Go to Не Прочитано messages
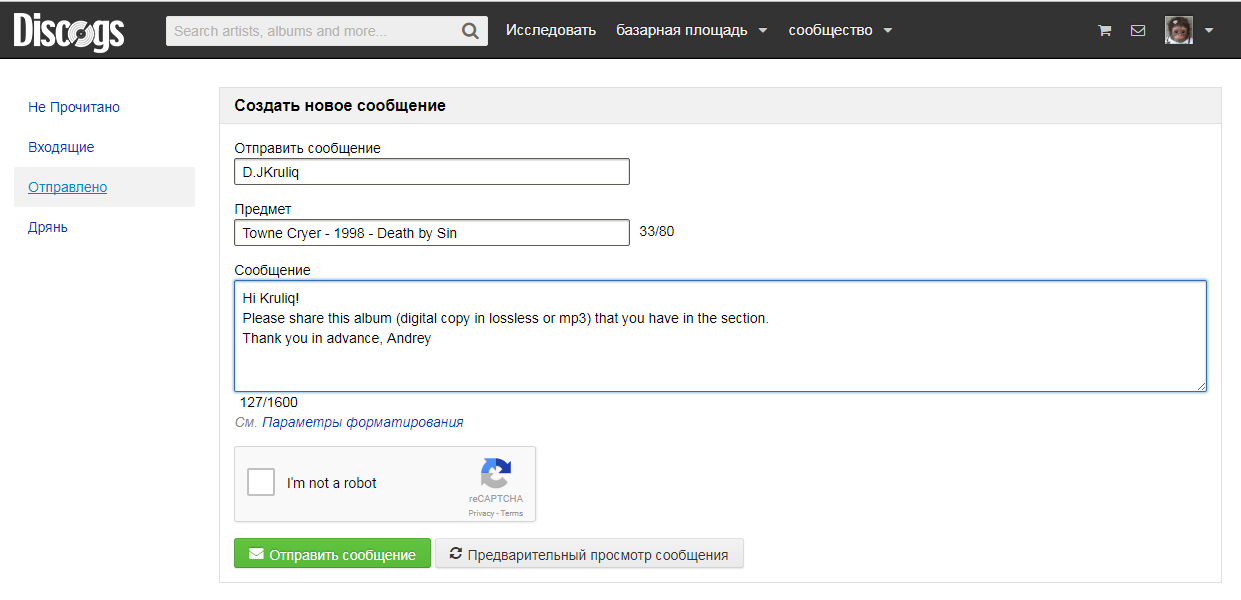 [74, 107]
